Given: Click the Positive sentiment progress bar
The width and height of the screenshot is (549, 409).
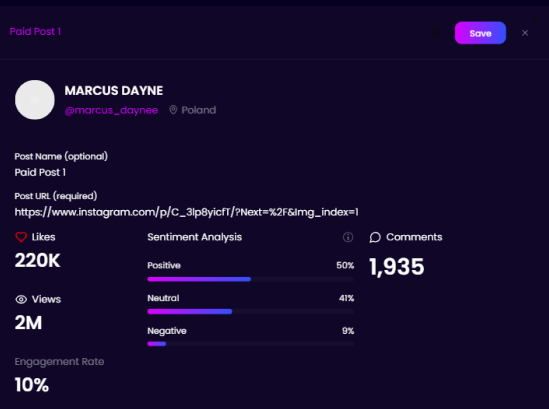Looking at the screenshot, I should 251,279.
